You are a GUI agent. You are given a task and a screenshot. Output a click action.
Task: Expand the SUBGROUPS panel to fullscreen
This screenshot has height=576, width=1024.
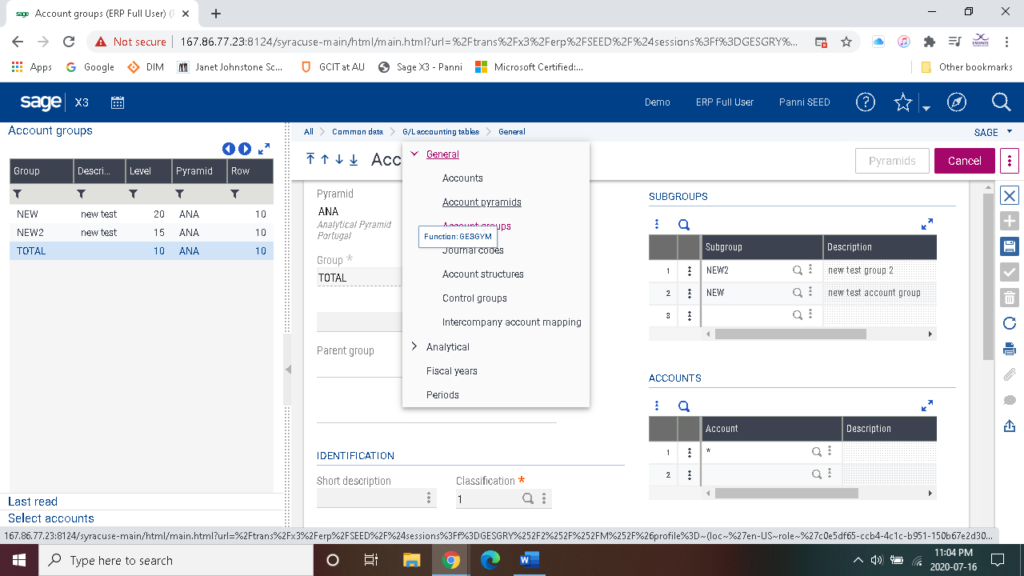pos(927,224)
